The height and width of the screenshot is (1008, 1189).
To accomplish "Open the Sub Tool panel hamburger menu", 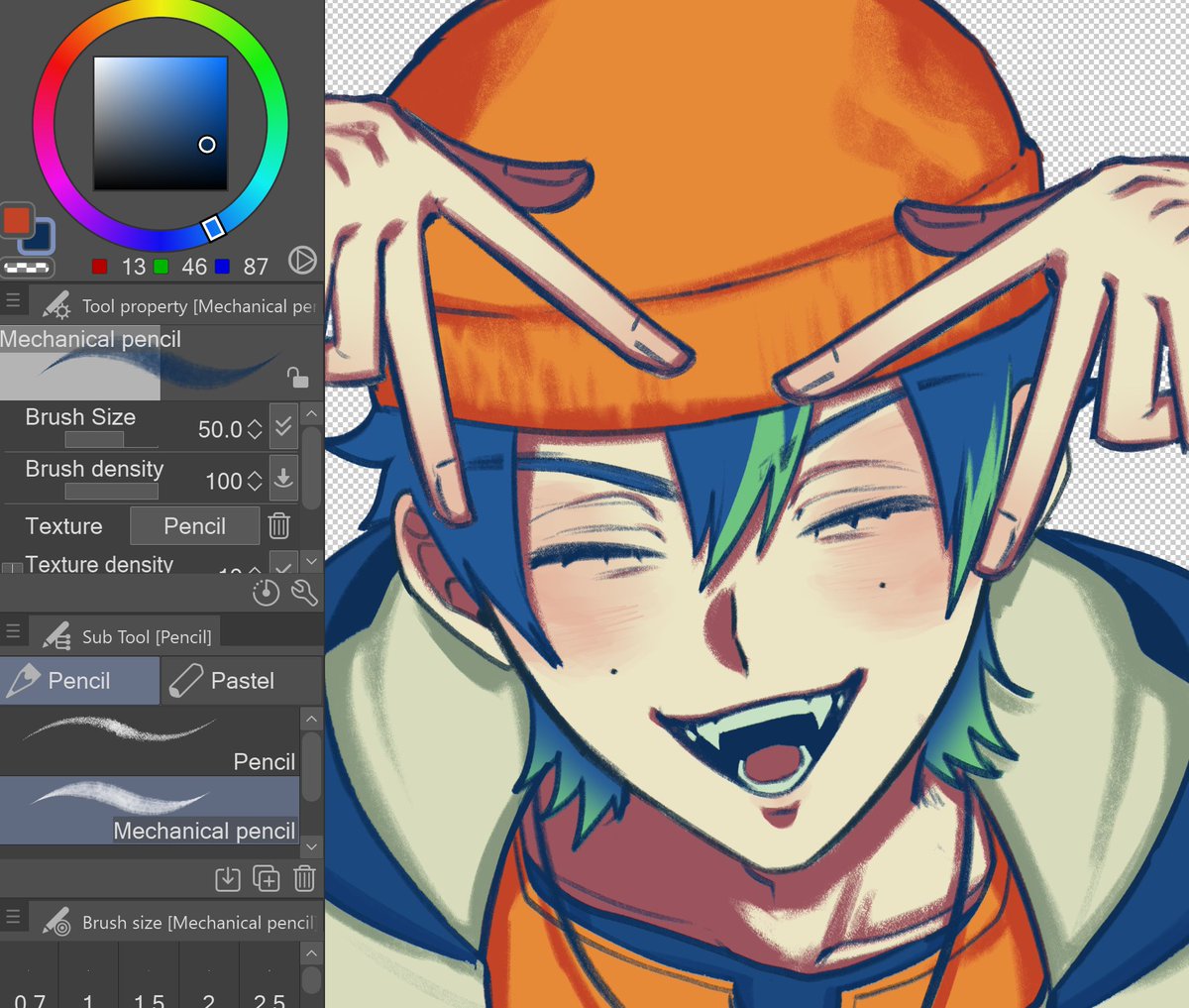I will point(14,630).
